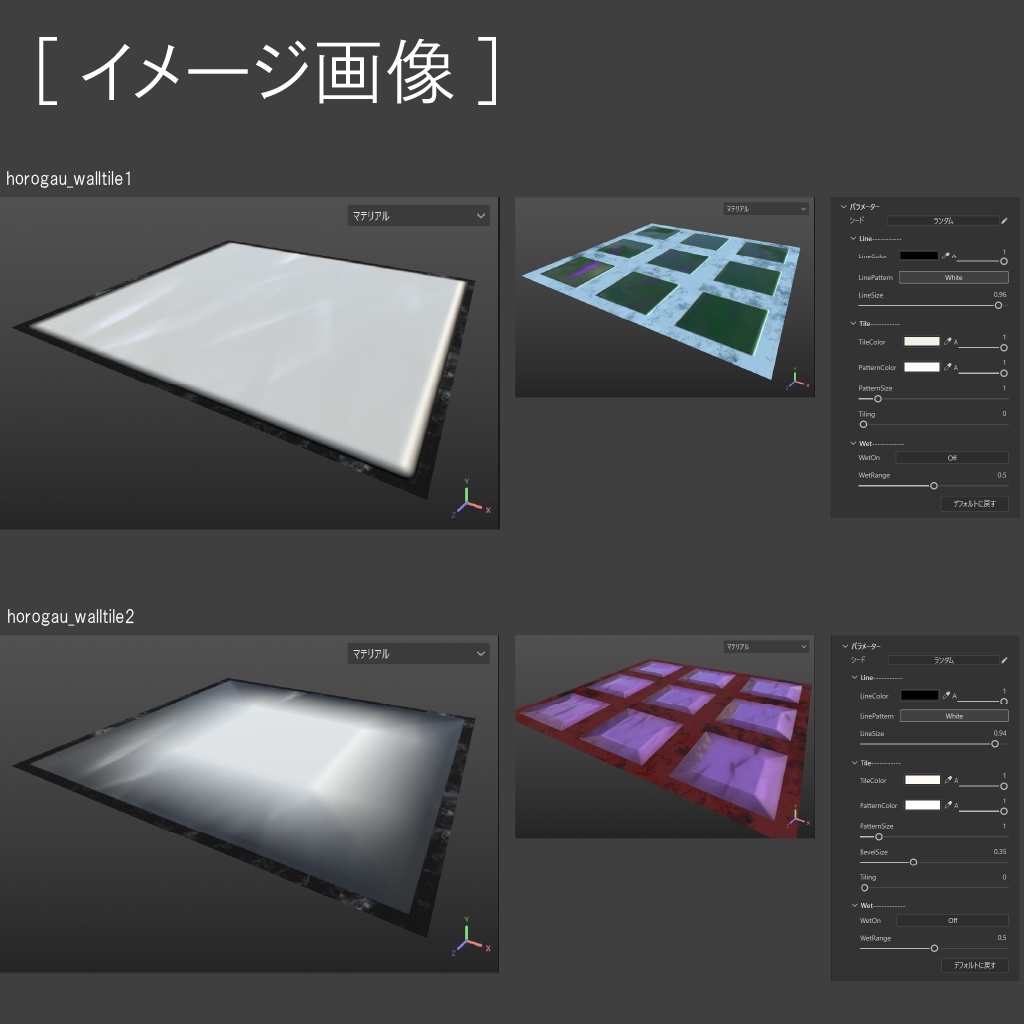Open the マテリアル dropdown in walltile1 viewport
The width and height of the screenshot is (1024, 1024).
[x=418, y=215]
